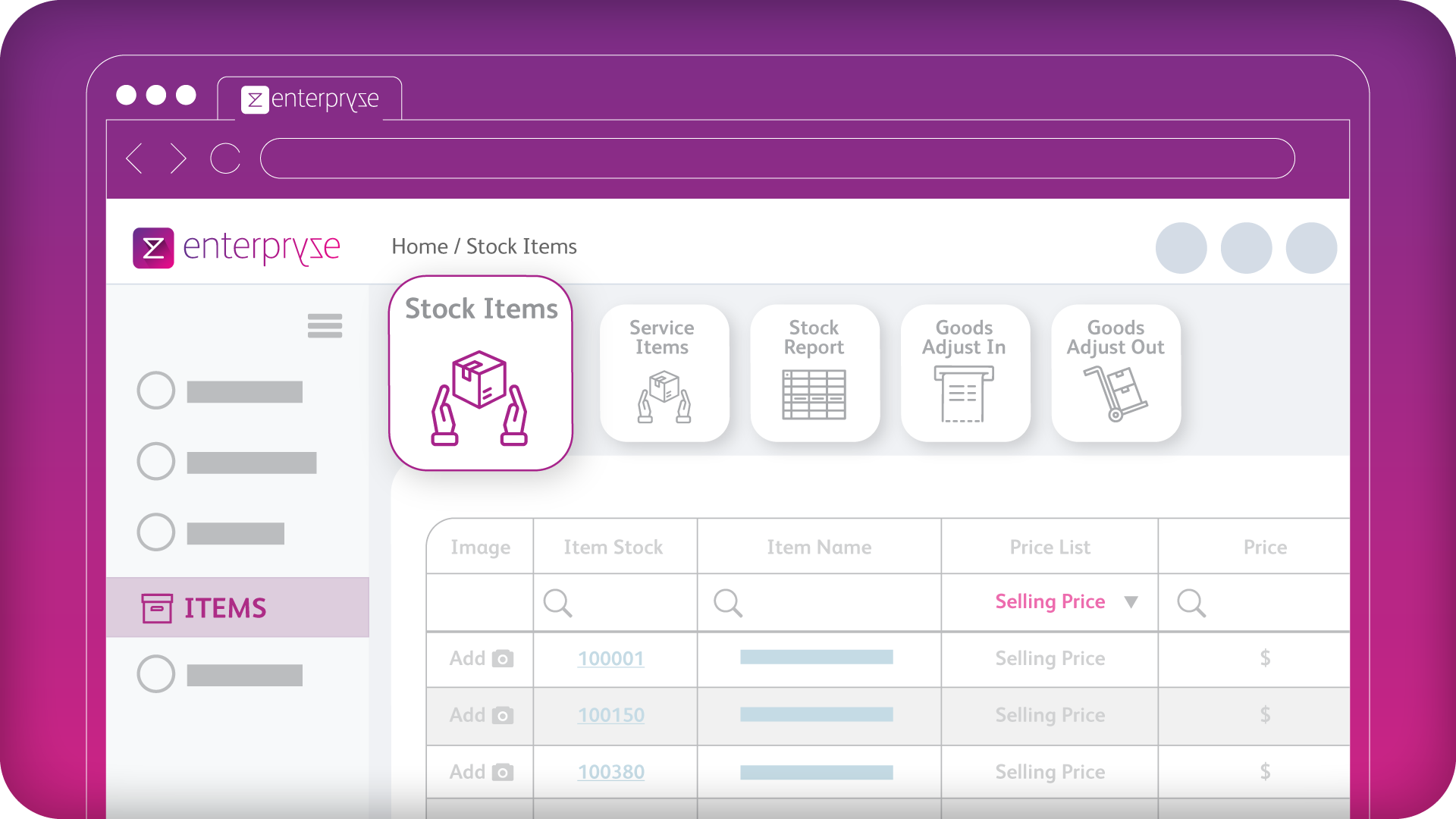
Task: Click the browser address bar
Action: click(777, 158)
